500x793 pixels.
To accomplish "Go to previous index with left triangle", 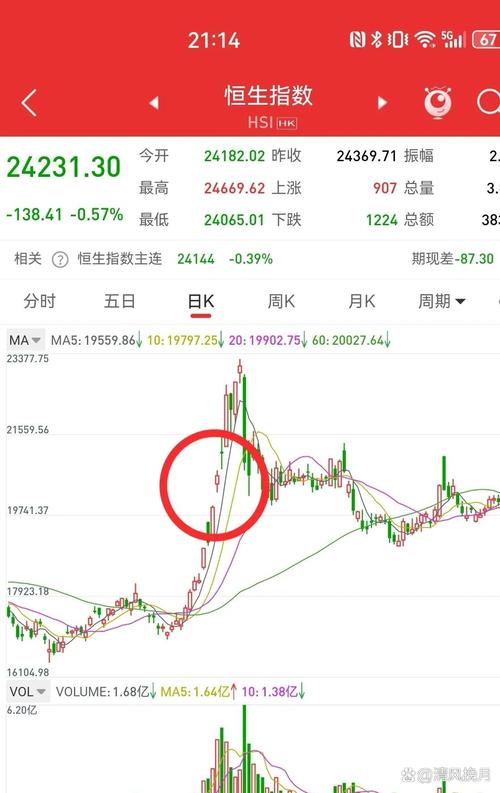I will (154, 103).
